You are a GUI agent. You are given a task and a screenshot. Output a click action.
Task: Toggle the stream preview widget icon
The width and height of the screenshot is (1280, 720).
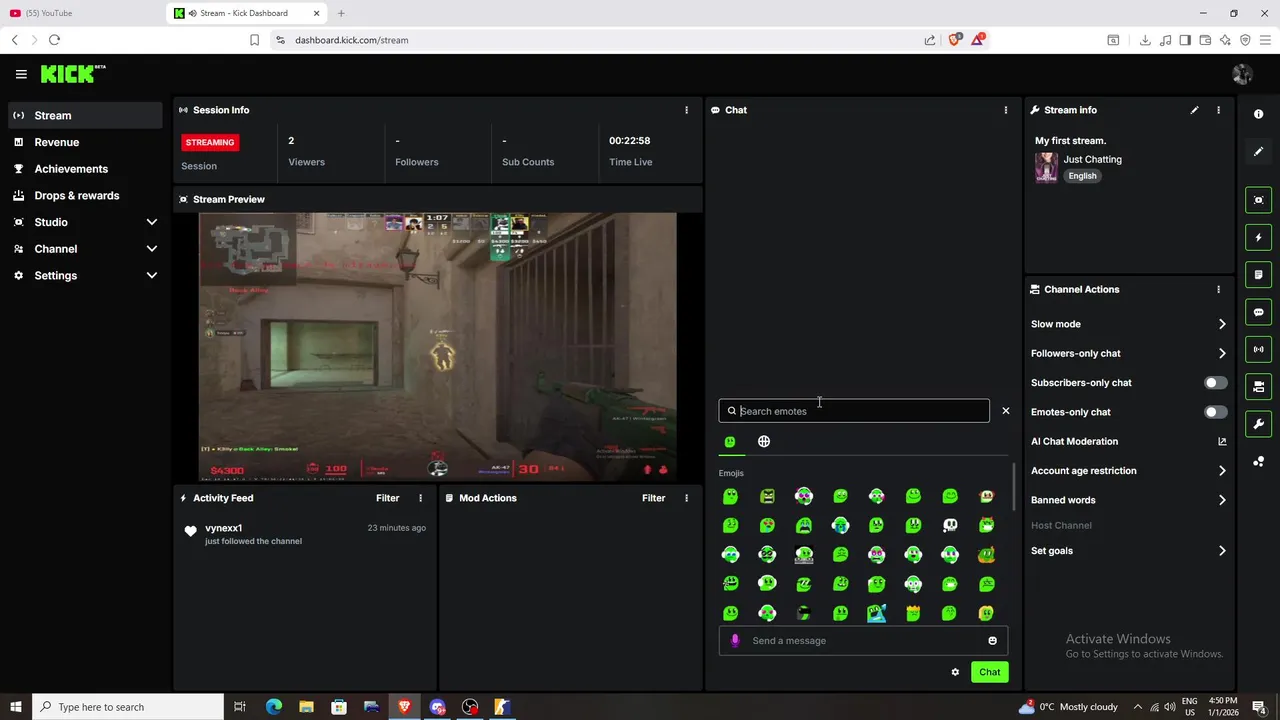coord(1258,200)
